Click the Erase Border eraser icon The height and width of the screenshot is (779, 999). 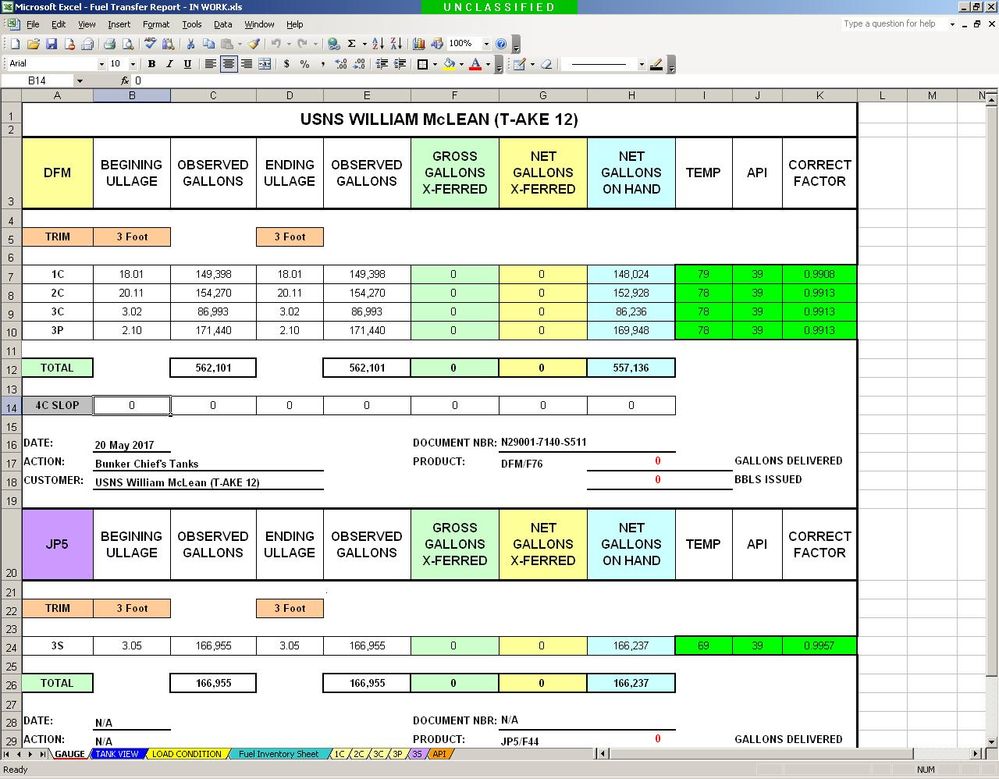tap(546, 64)
